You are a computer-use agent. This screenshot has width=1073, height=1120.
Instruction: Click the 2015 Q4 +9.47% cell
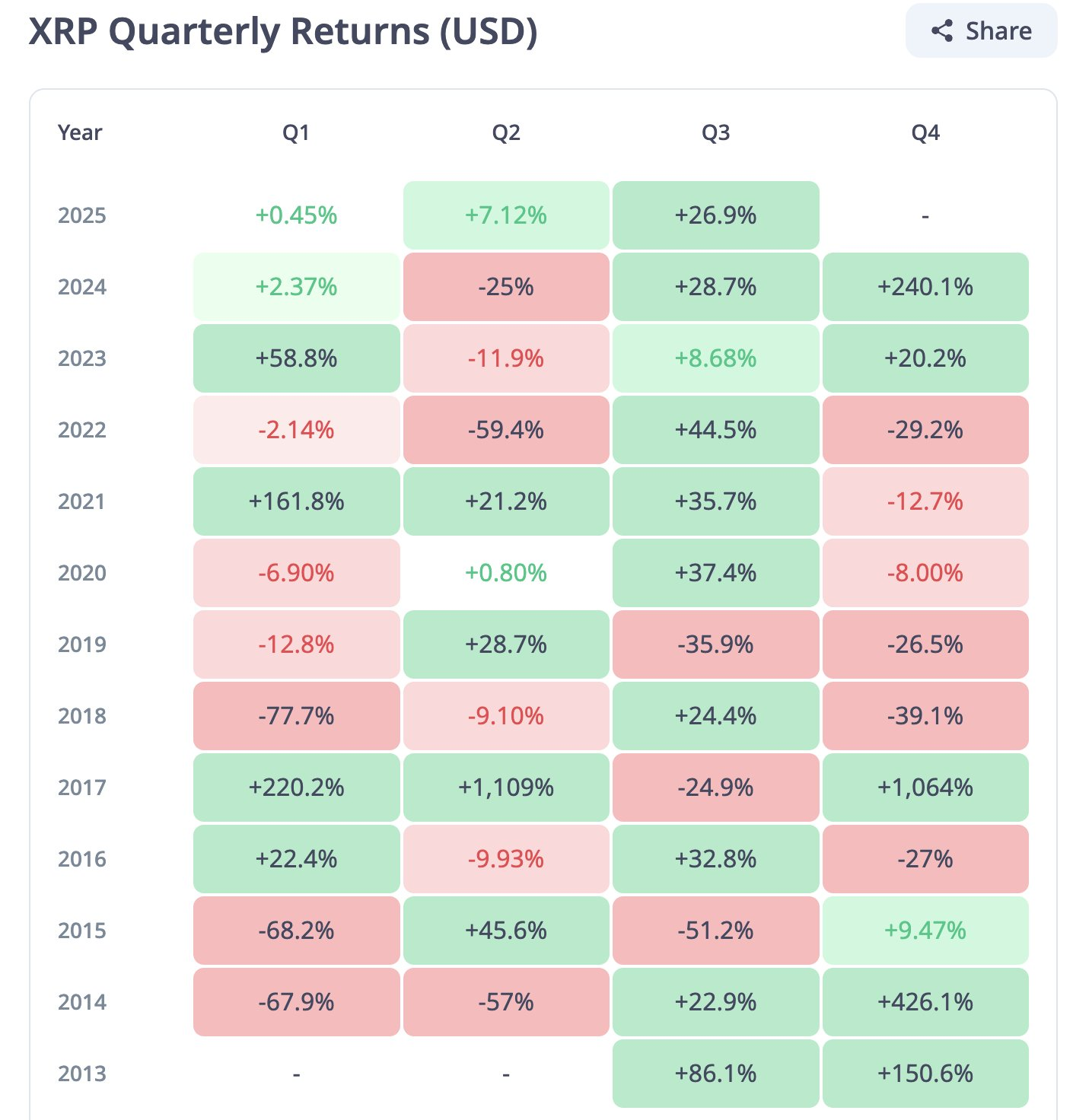click(x=925, y=931)
